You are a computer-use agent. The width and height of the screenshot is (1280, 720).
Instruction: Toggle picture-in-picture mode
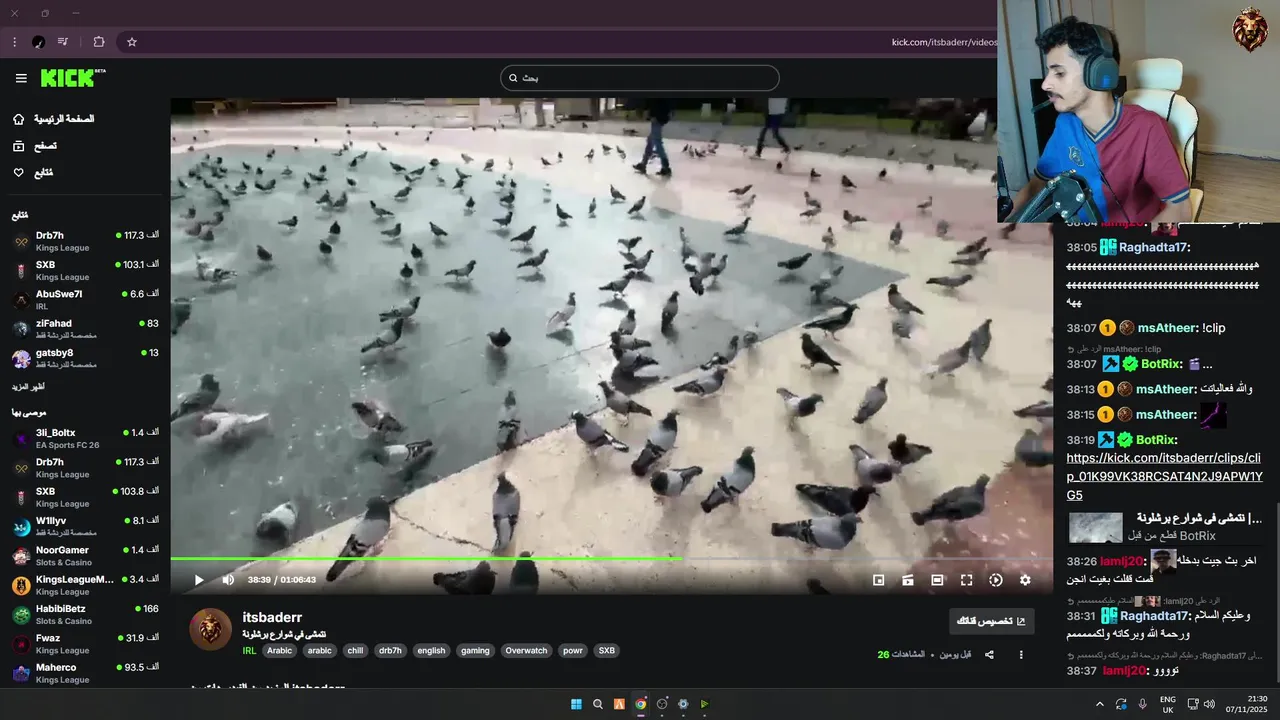(x=879, y=580)
